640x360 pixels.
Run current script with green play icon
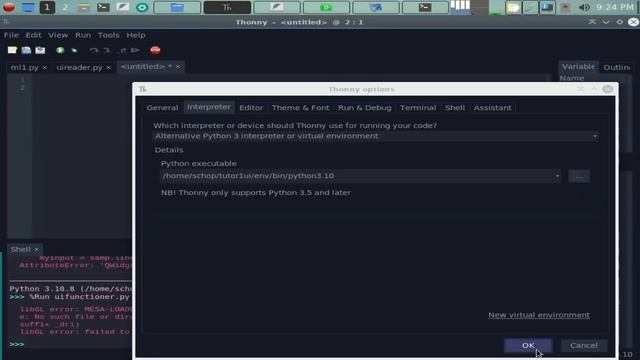pos(60,50)
